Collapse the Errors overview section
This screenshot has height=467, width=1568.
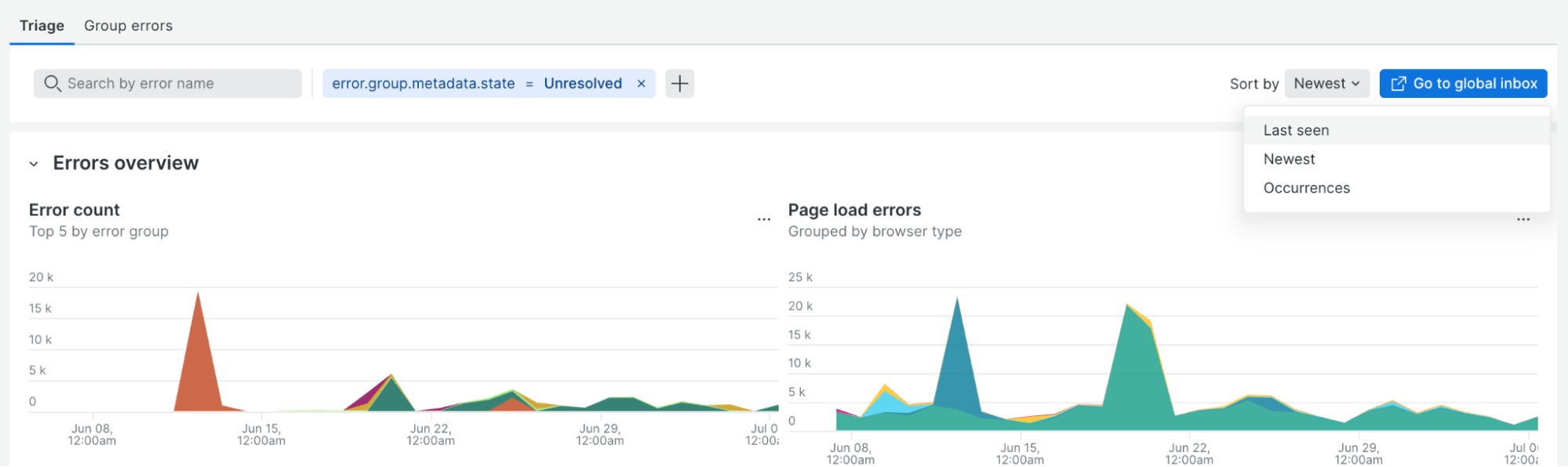point(34,164)
